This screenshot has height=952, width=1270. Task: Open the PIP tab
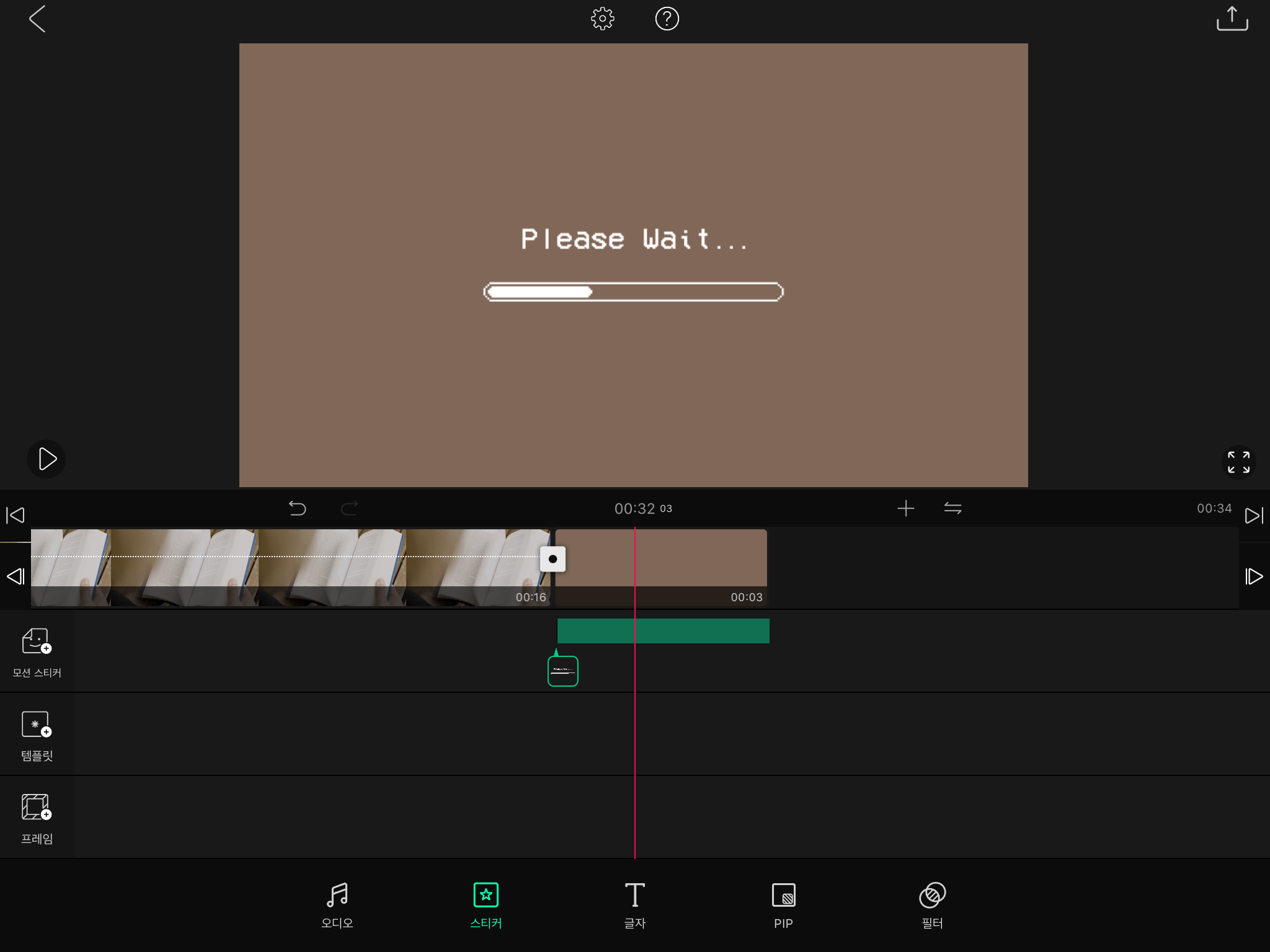[x=783, y=905]
